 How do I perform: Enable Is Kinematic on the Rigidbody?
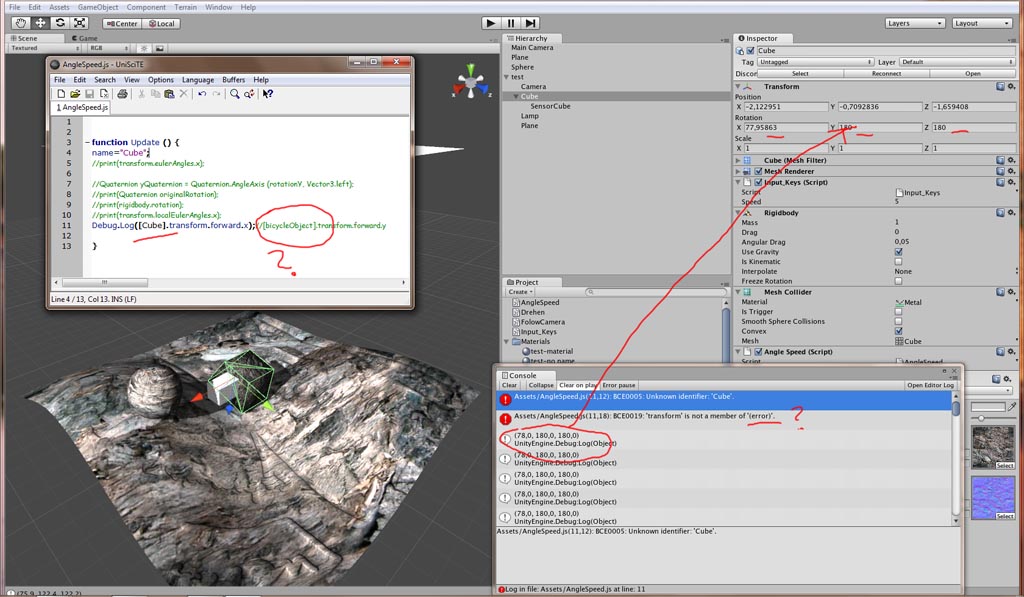[x=898, y=261]
